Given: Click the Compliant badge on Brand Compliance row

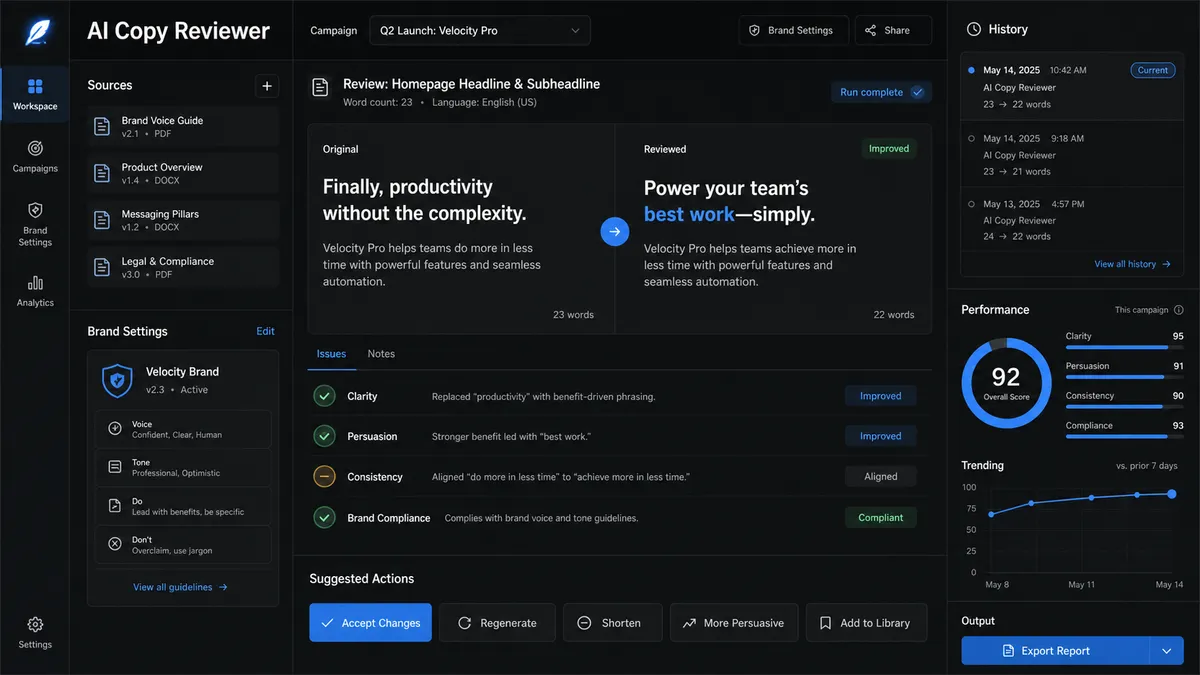Looking at the screenshot, I should click(x=880, y=518).
